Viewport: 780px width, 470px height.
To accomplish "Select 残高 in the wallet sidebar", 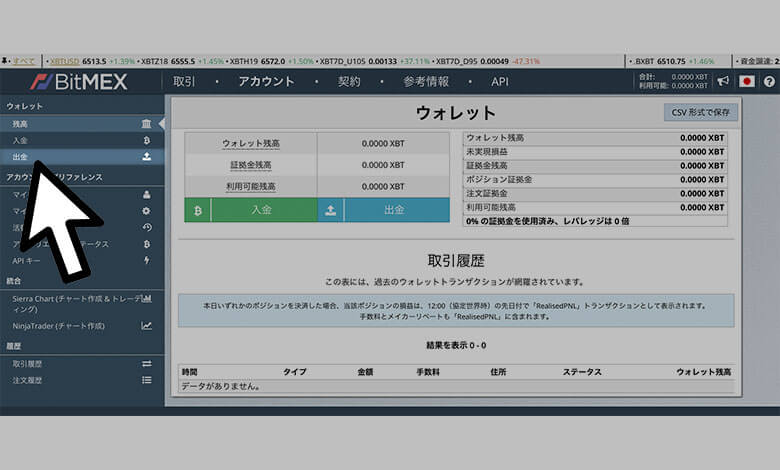I will [82, 124].
